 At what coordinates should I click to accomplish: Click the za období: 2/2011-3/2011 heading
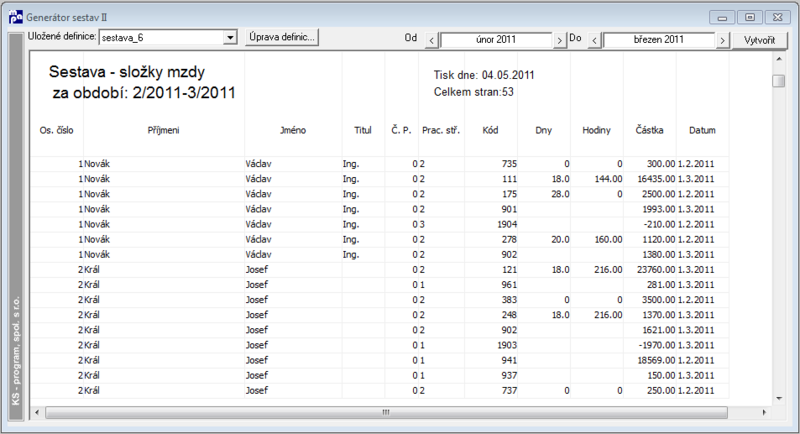[144, 93]
